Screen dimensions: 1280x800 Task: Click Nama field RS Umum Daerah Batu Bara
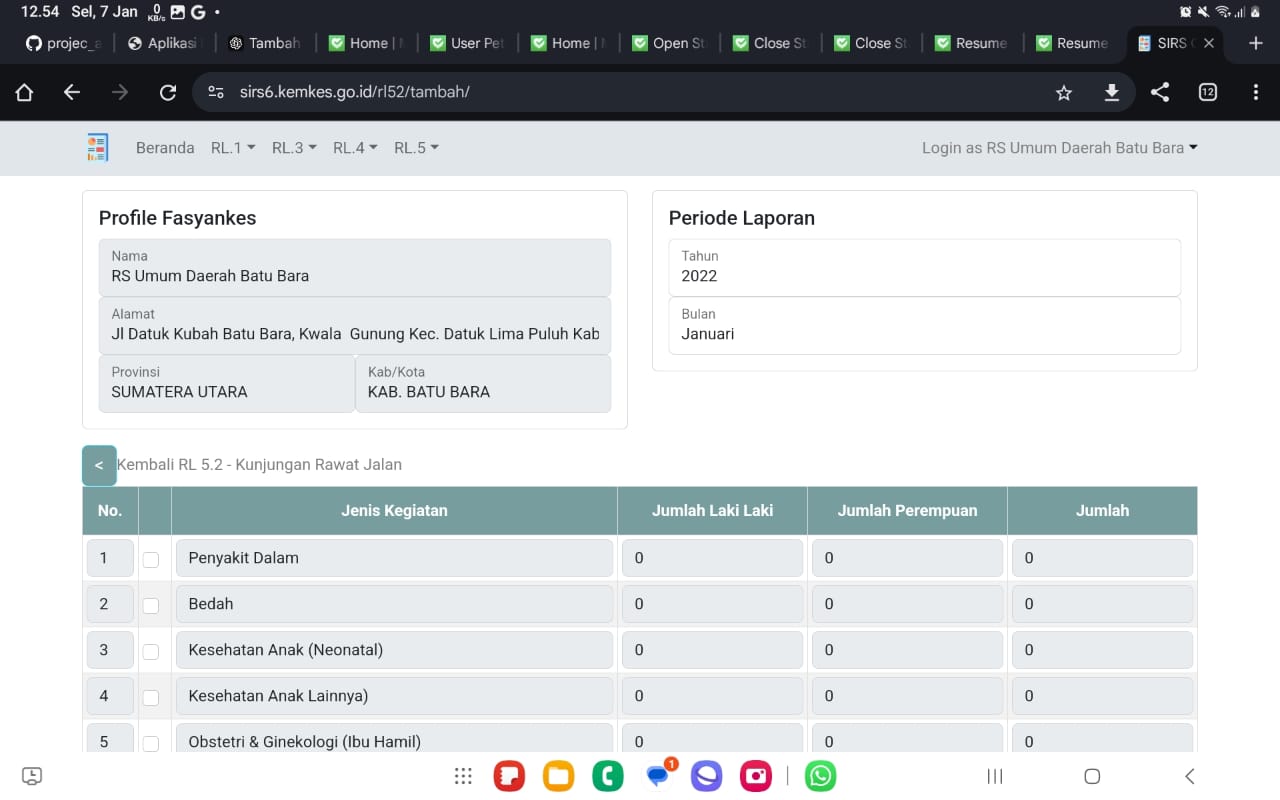[x=355, y=267]
